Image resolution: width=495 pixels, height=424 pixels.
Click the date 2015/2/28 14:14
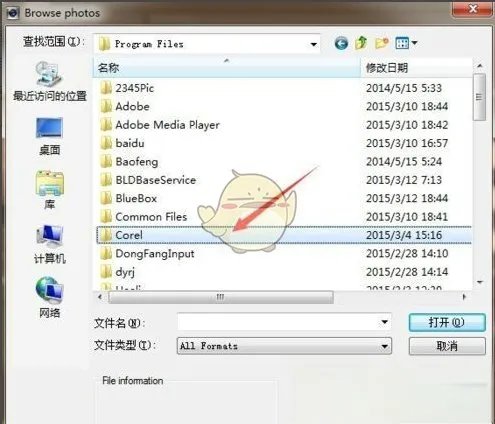[x=407, y=272]
